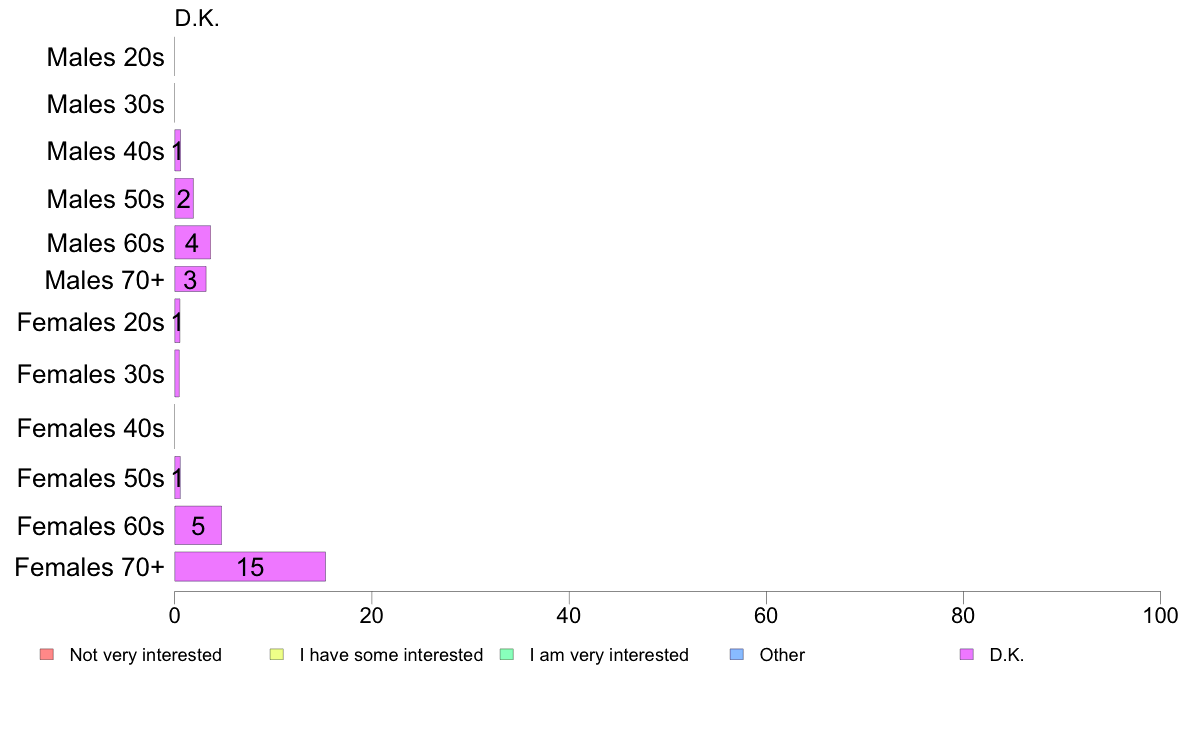This screenshot has height=736, width=1188.
Task: Click the Not very interested legend text
Action: click(x=145, y=655)
